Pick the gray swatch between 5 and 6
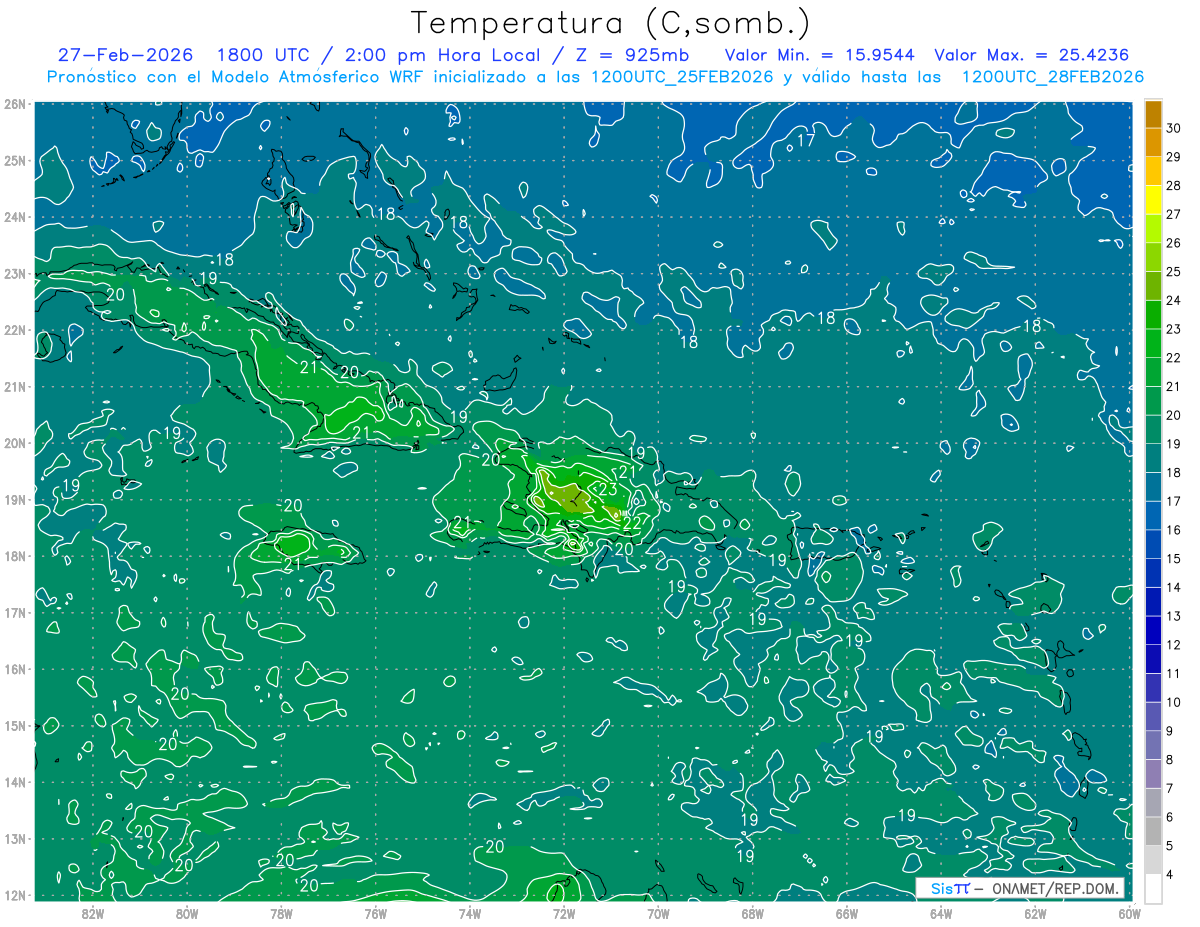 pyautogui.click(x=1153, y=832)
